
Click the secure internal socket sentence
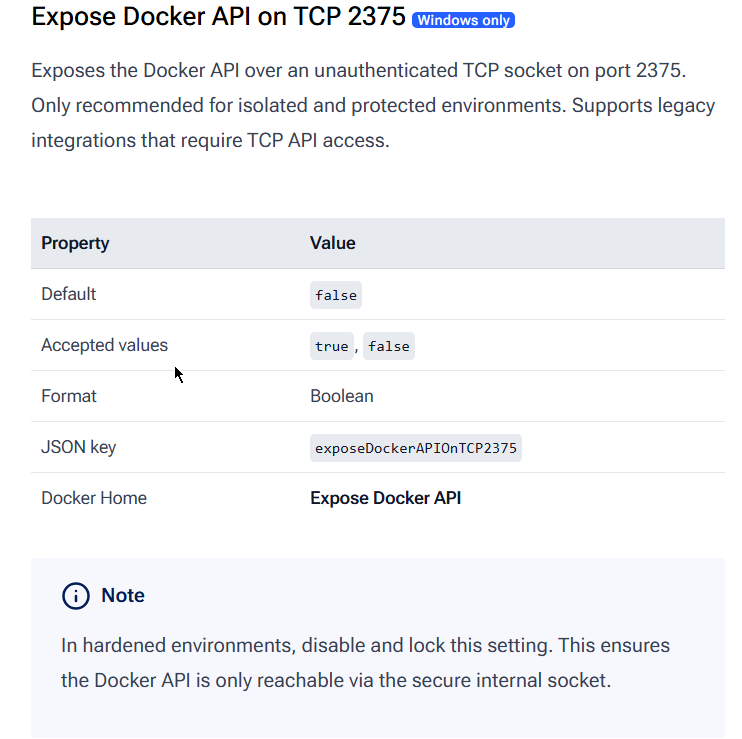(336, 680)
